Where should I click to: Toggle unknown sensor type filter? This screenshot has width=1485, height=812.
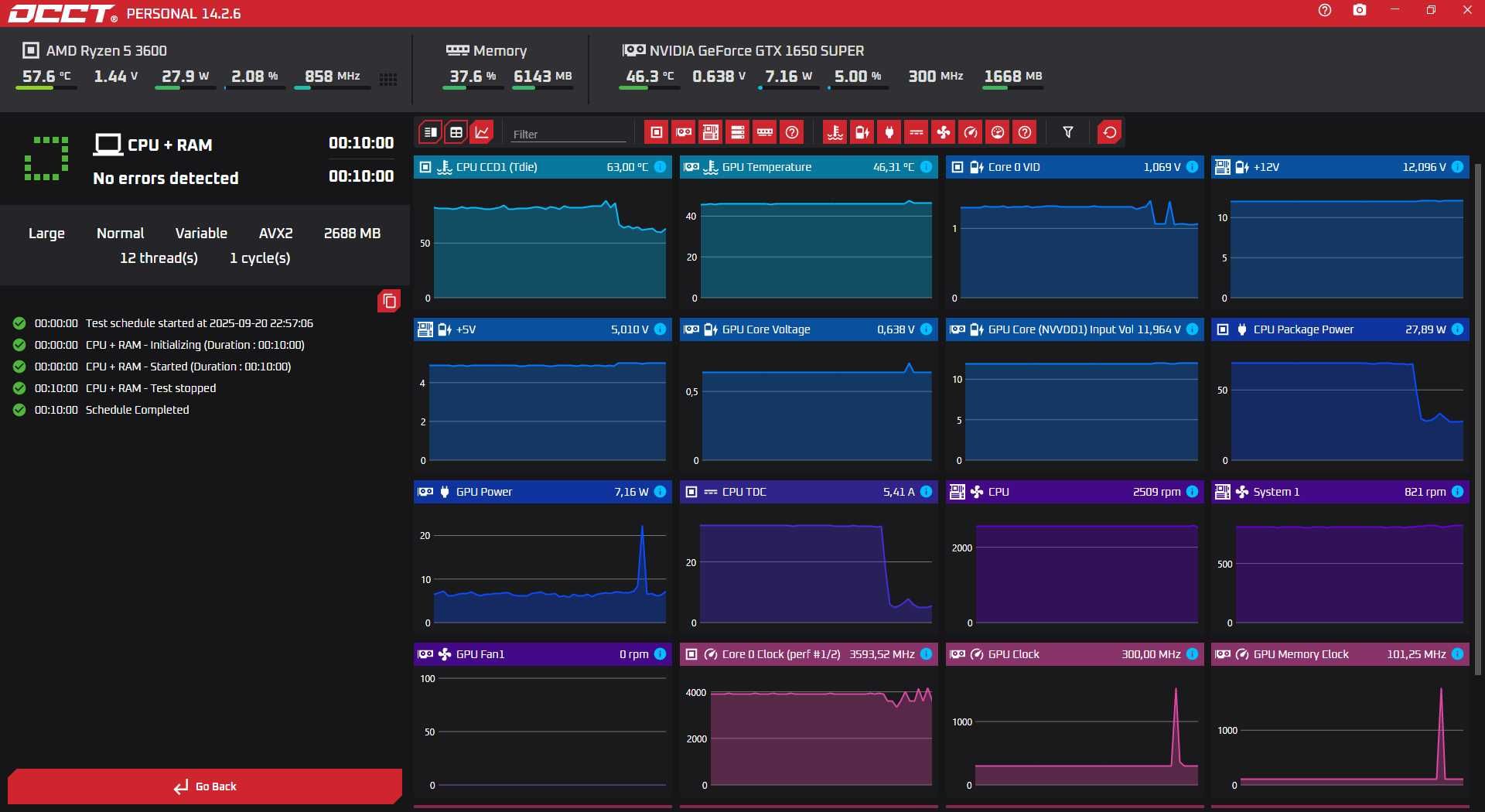click(1025, 132)
